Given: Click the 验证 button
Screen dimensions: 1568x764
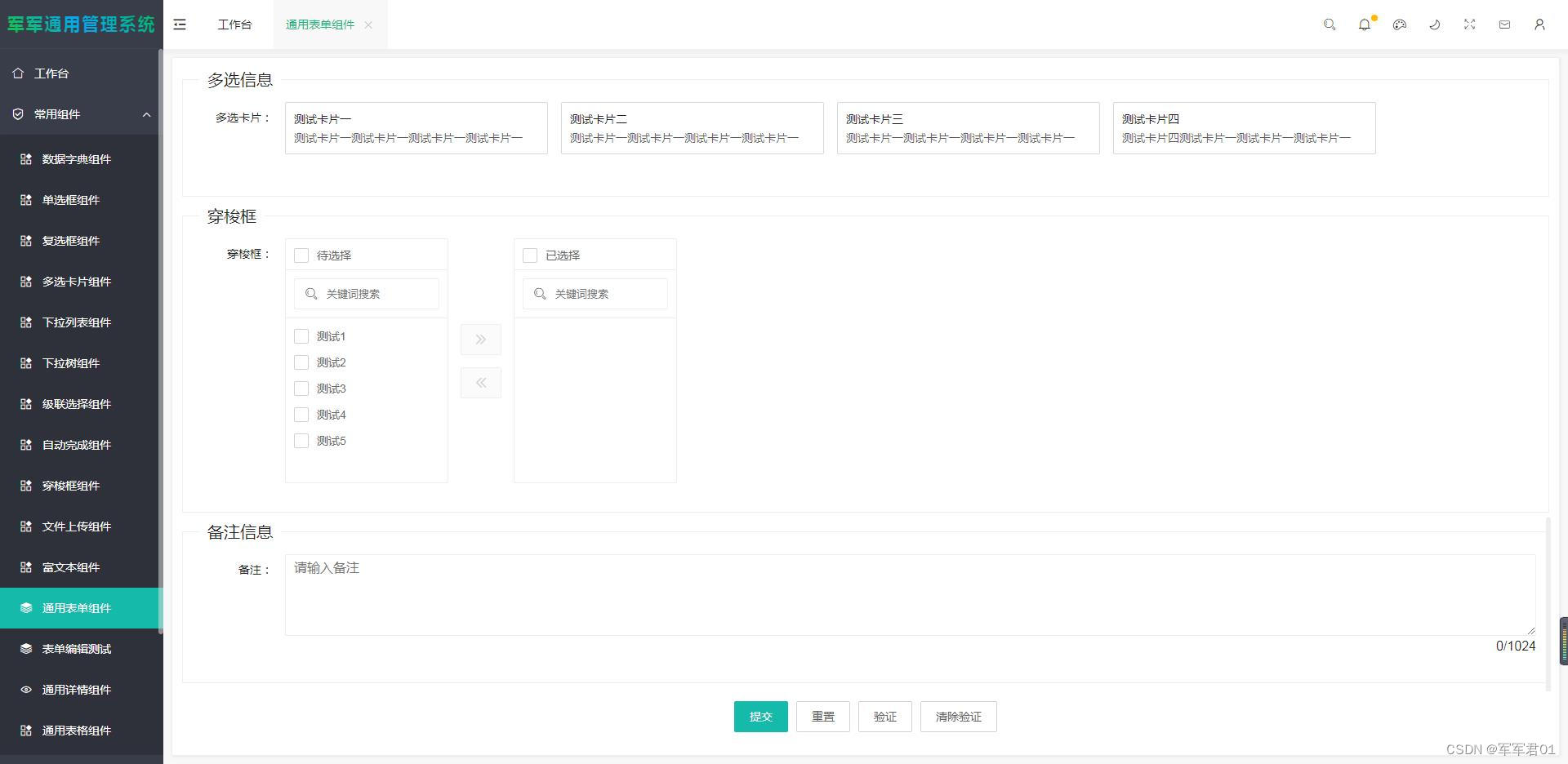Looking at the screenshot, I should click(x=885, y=717).
